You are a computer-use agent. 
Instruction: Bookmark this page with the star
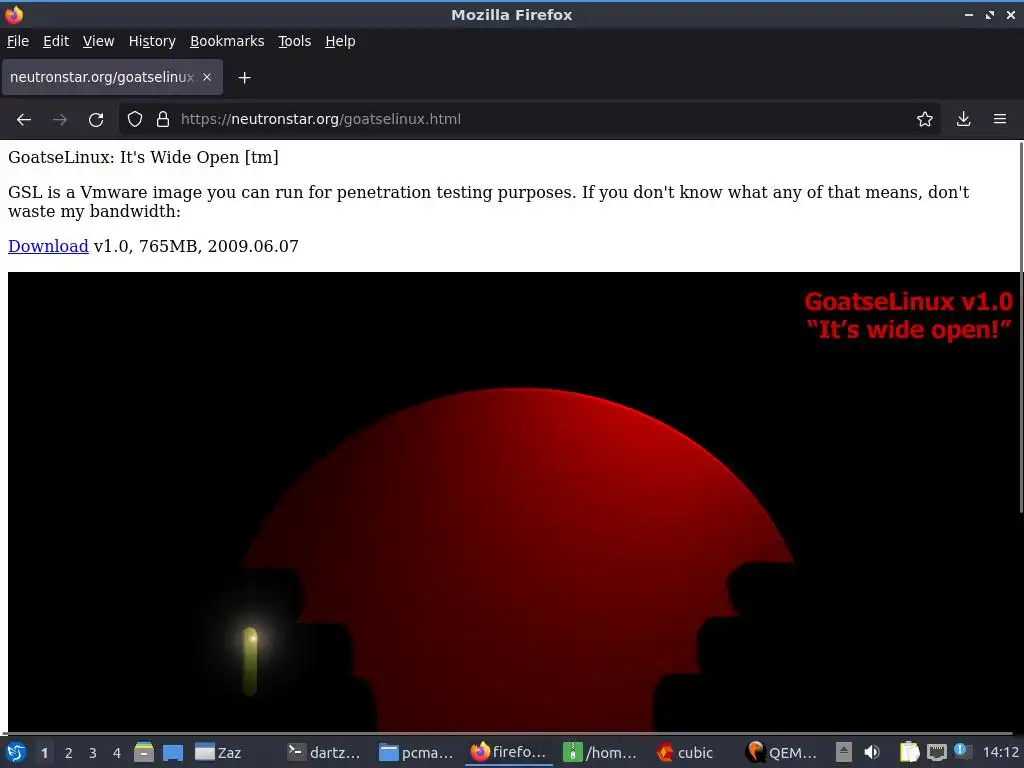pyautogui.click(x=925, y=120)
